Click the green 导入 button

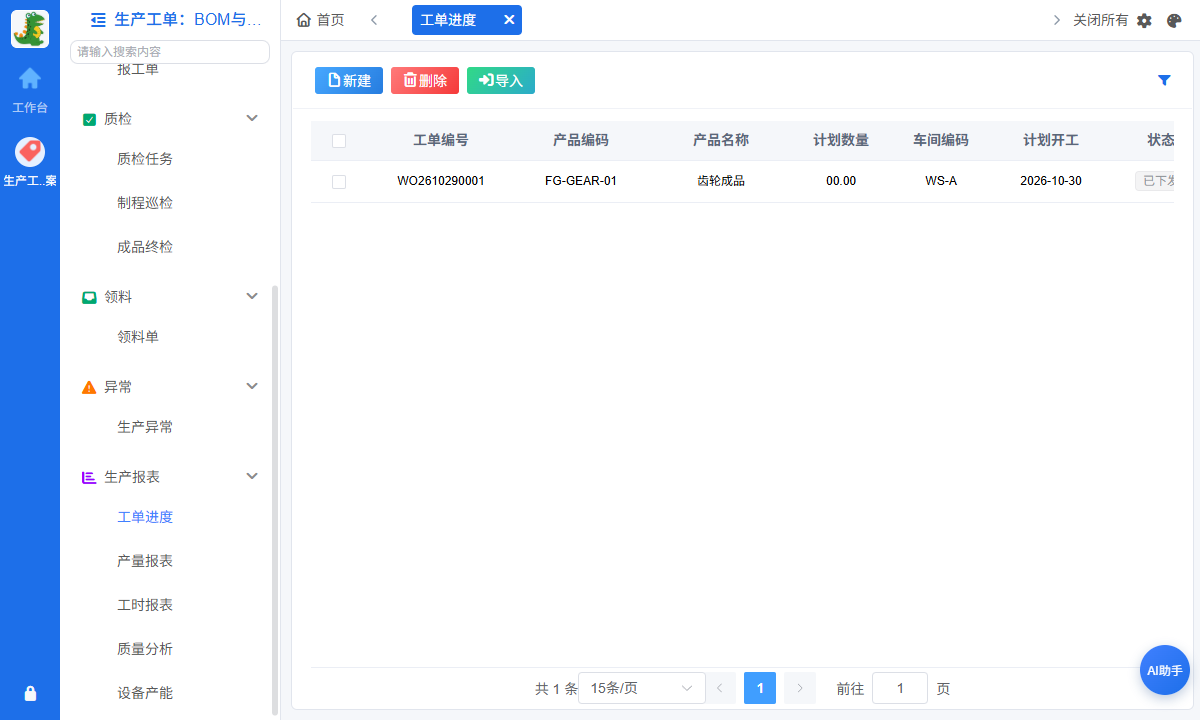501,81
